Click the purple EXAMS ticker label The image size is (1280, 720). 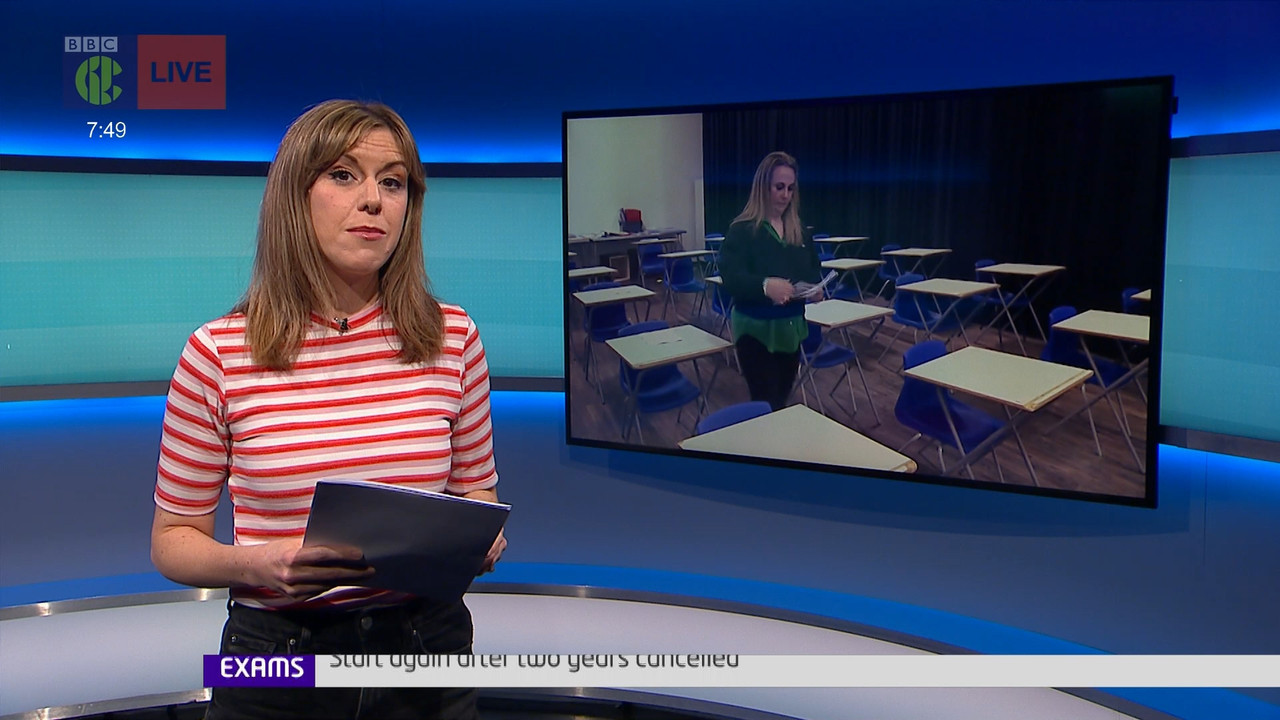[260, 670]
